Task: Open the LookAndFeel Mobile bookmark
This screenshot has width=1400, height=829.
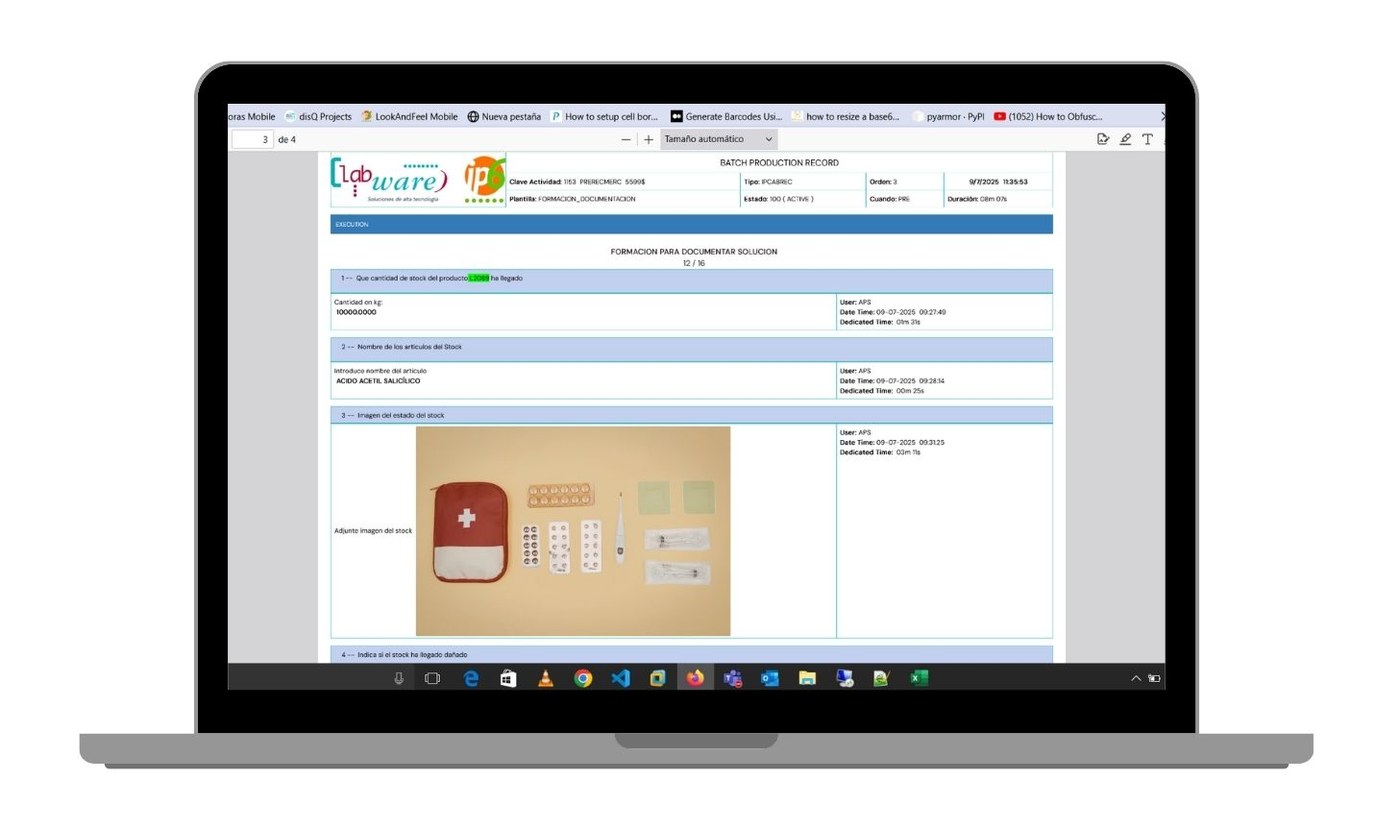Action: pos(409,117)
